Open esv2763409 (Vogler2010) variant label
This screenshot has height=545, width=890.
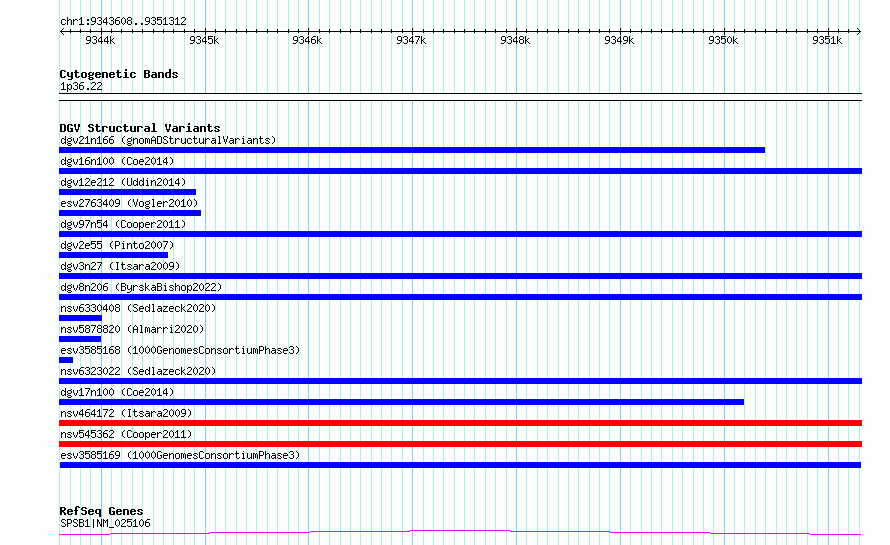[x=129, y=203]
